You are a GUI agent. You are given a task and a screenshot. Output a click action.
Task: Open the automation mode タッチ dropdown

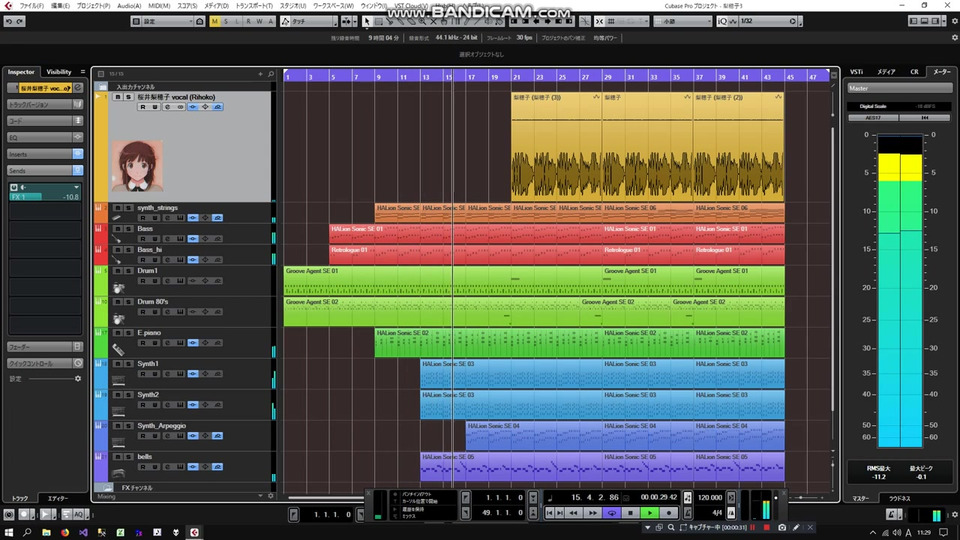(310, 21)
